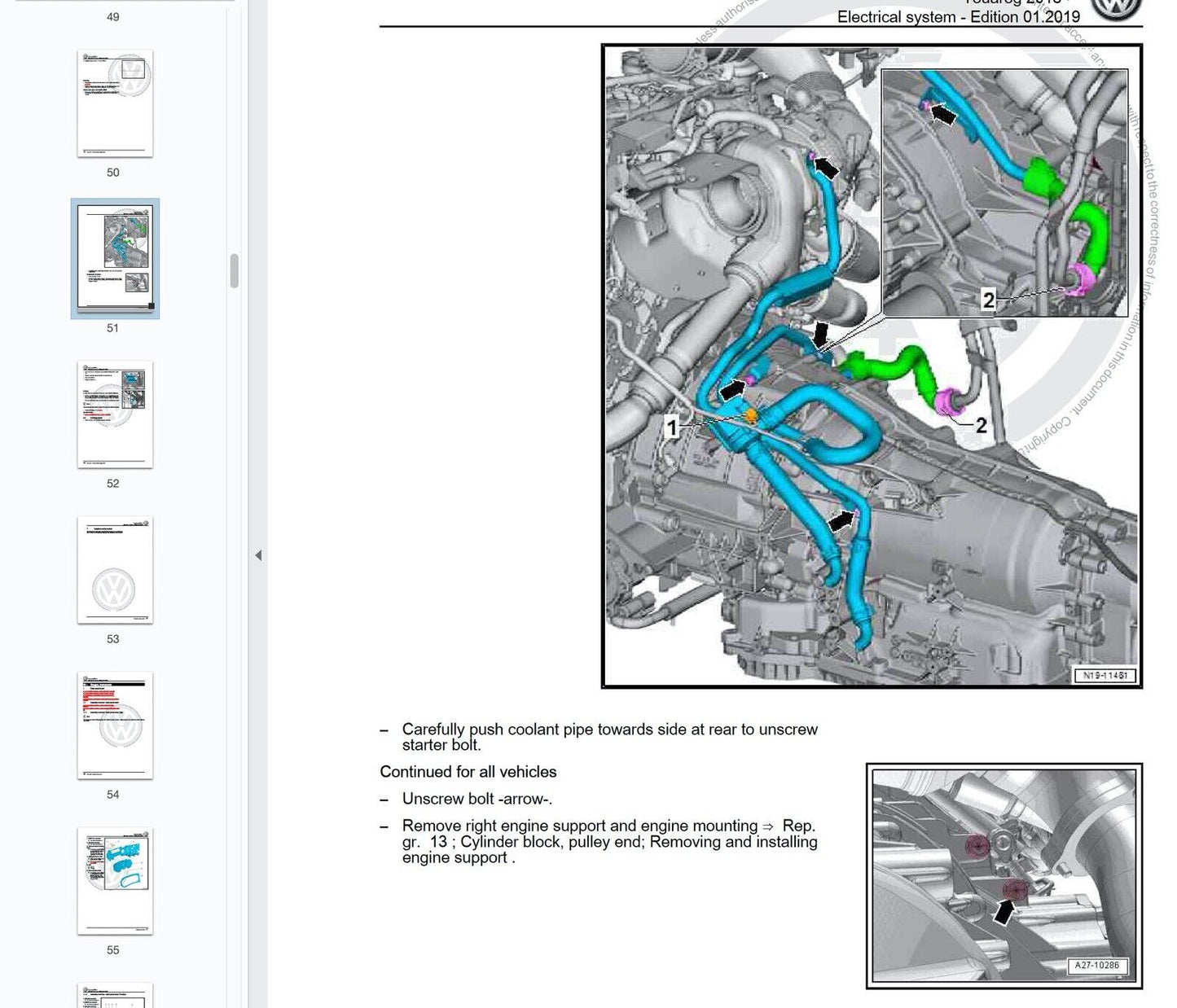Click the thumbnail panel scrollbar handle
This screenshot has height=1008, width=1177.
[235, 271]
